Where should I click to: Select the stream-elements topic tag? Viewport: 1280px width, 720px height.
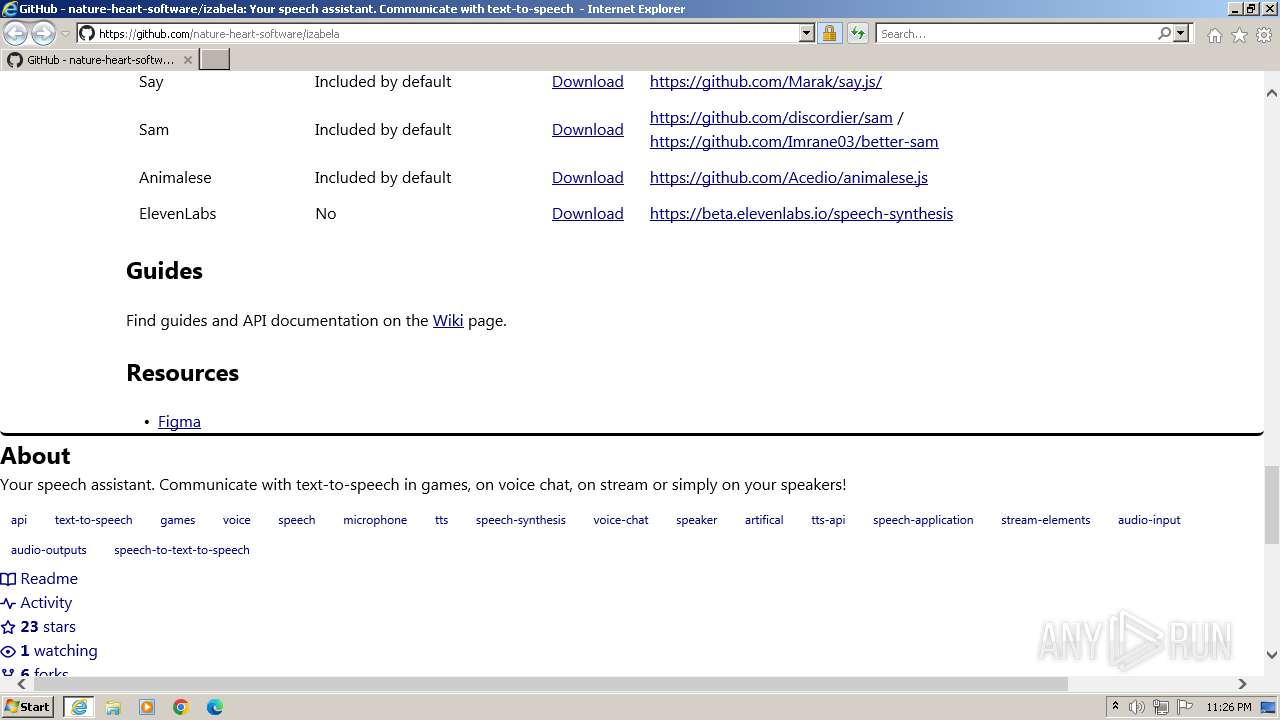(1045, 520)
